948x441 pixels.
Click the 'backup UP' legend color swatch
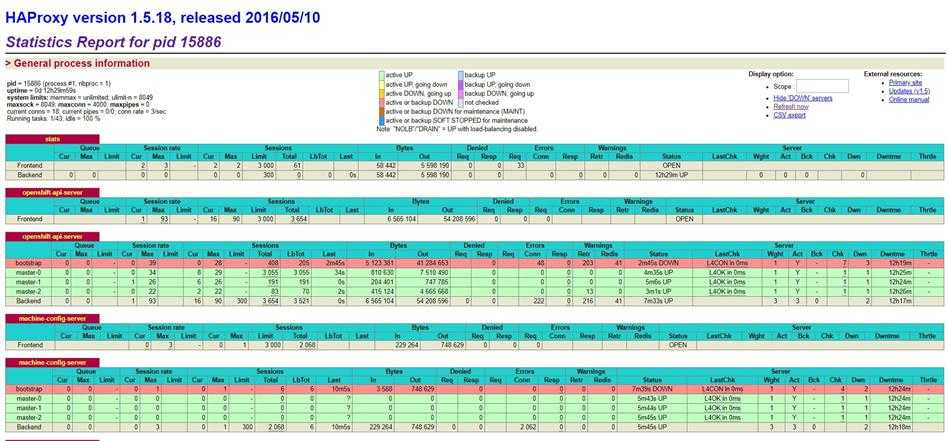(x=460, y=75)
